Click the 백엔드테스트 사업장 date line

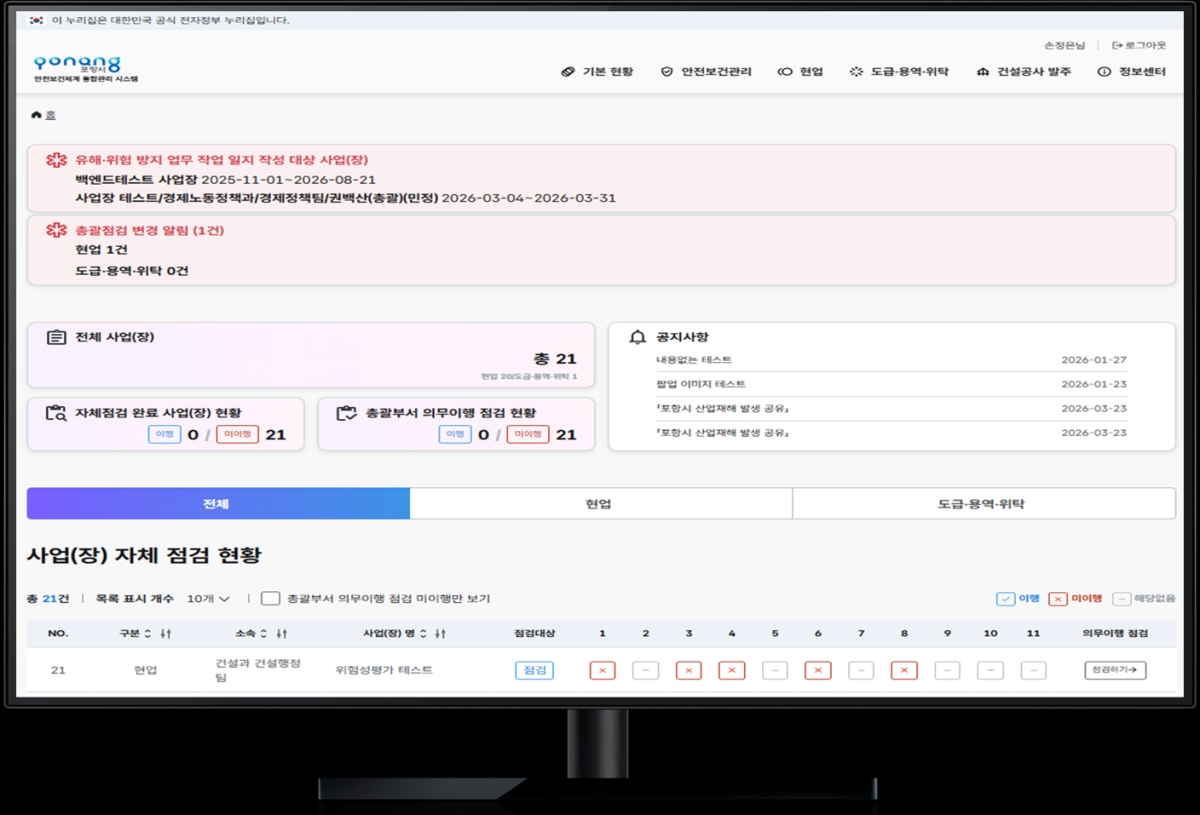225,179
